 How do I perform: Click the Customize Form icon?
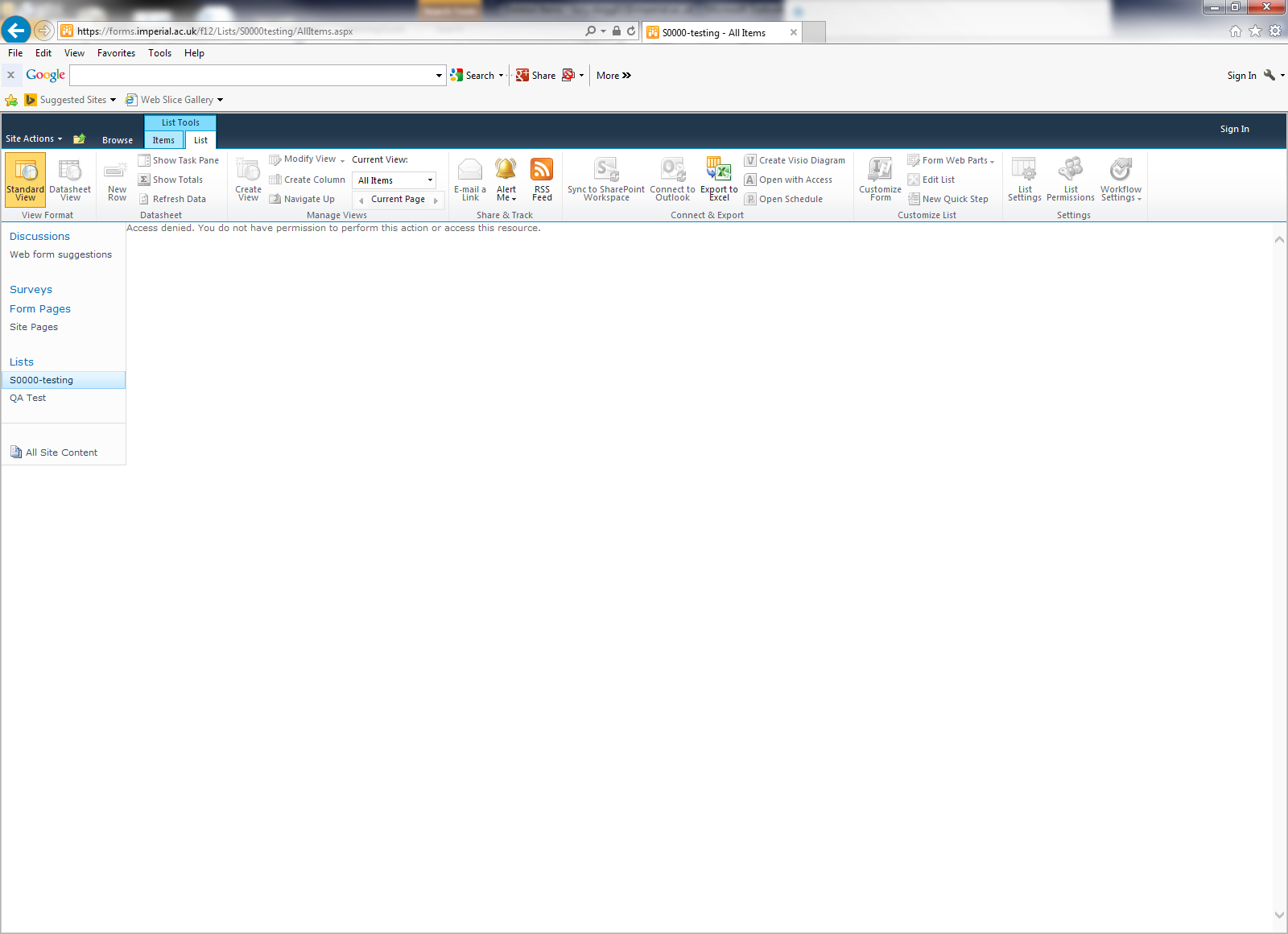(880, 170)
